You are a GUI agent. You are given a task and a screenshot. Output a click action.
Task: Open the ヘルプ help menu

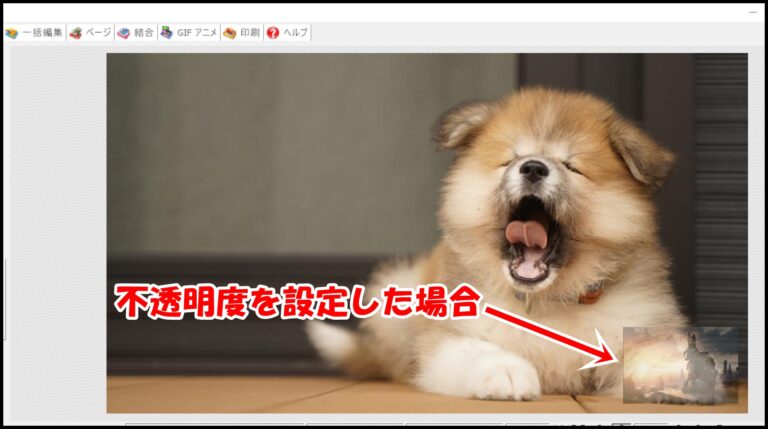pos(287,33)
